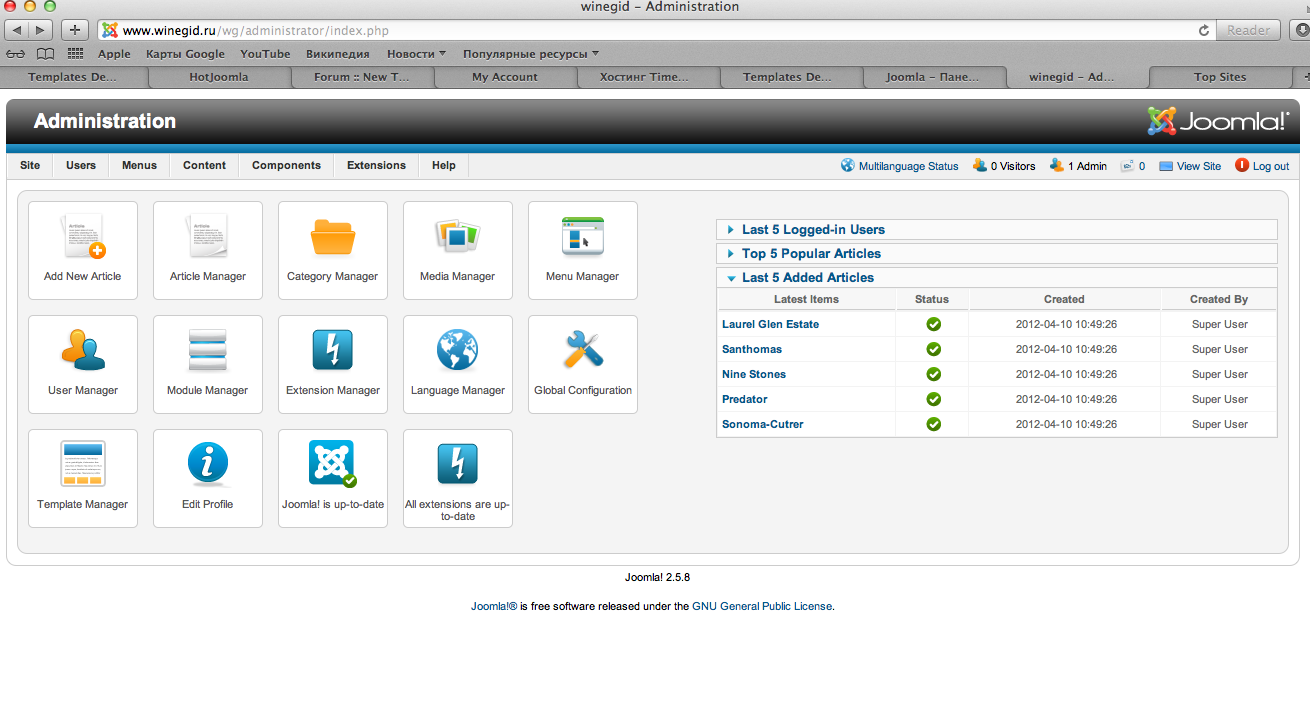Click the Википедия bookmark
1310x716 pixels.
click(338, 54)
